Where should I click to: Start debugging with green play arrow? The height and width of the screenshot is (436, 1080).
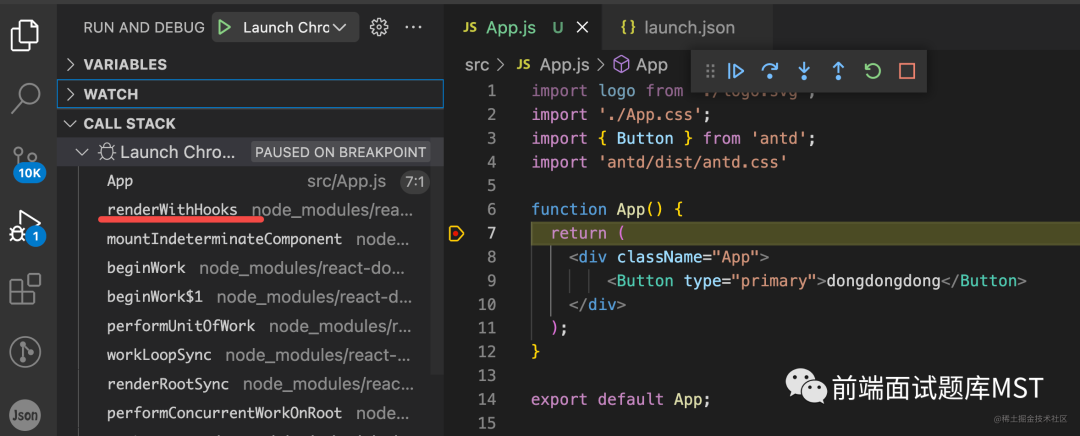tap(224, 28)
